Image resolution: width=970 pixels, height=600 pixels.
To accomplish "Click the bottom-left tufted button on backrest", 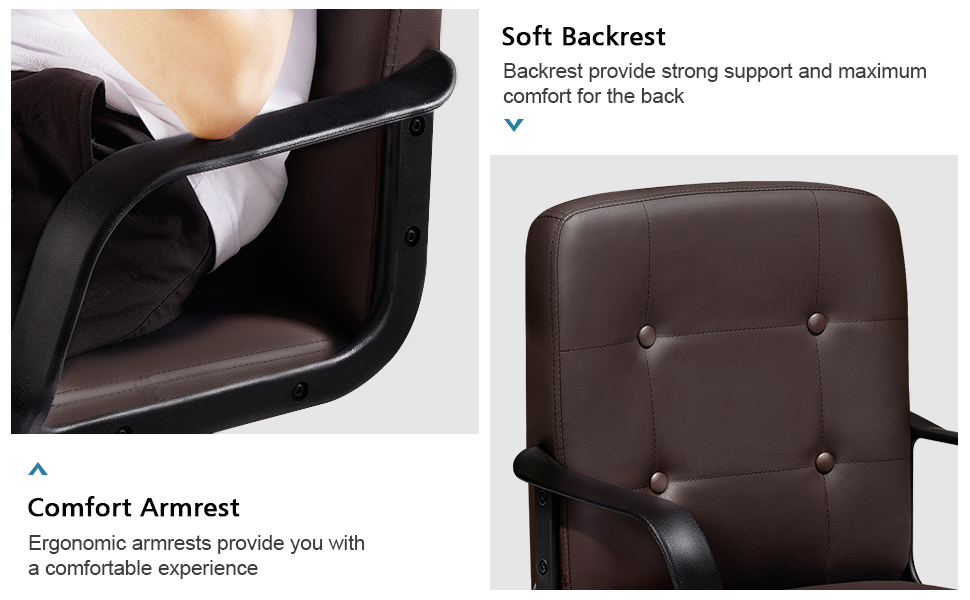I will pyautogui.click(x=658, y=482).
